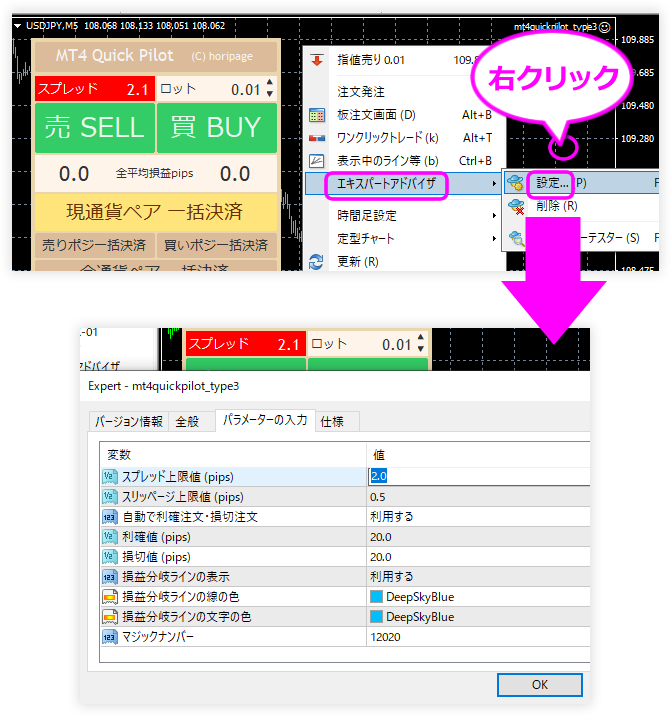Screen dimensions: 671x716
Task: Click the 表示中のライン等 chart icon
Action: click(317, 161)
